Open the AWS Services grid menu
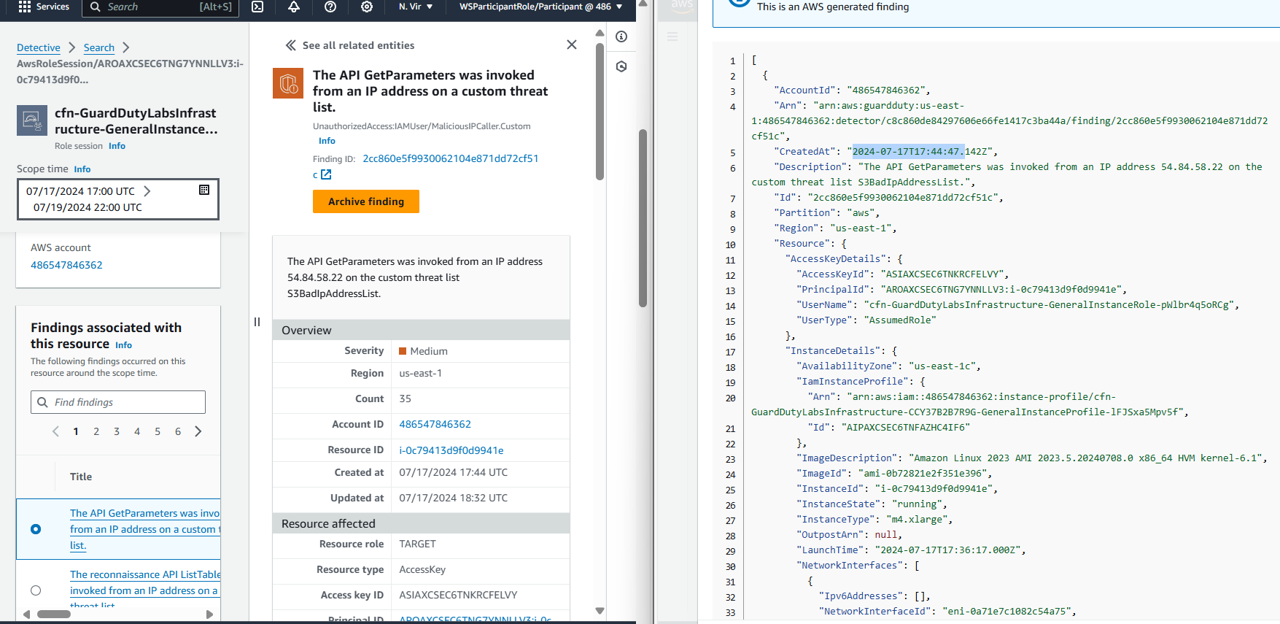Screen dimensions: 1280x624 point(24,7)
